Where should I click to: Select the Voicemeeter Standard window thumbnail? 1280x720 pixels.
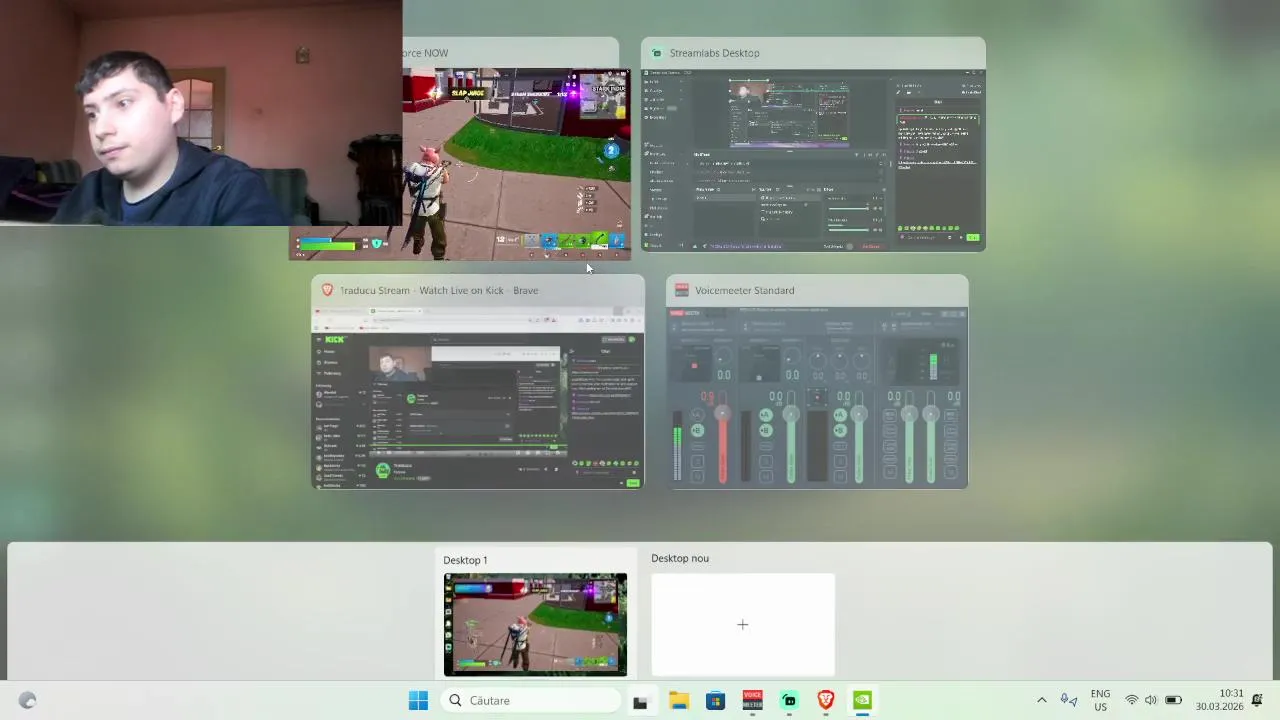click(817, 397)
